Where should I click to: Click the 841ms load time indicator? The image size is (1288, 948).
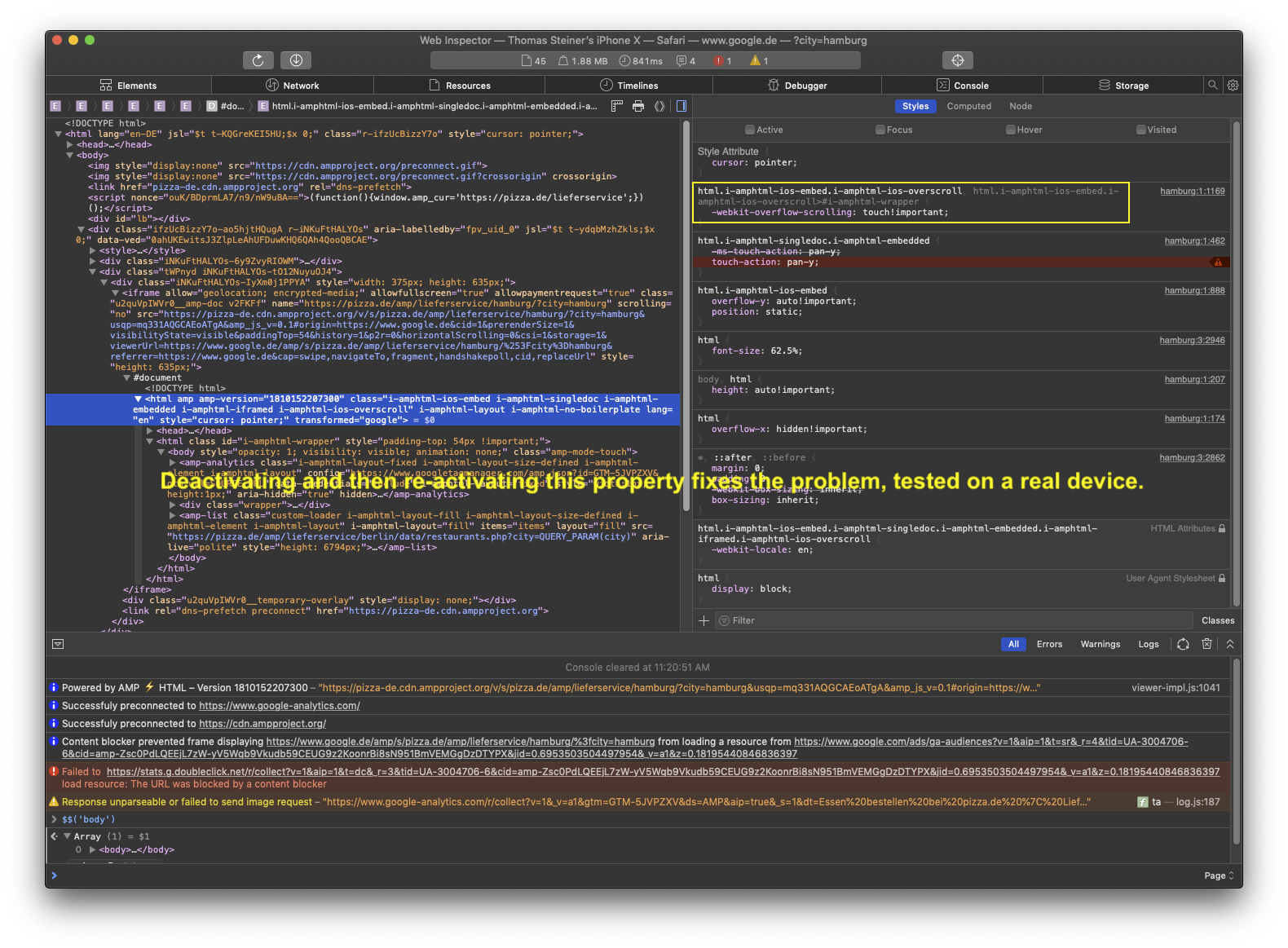pos(641,61)
